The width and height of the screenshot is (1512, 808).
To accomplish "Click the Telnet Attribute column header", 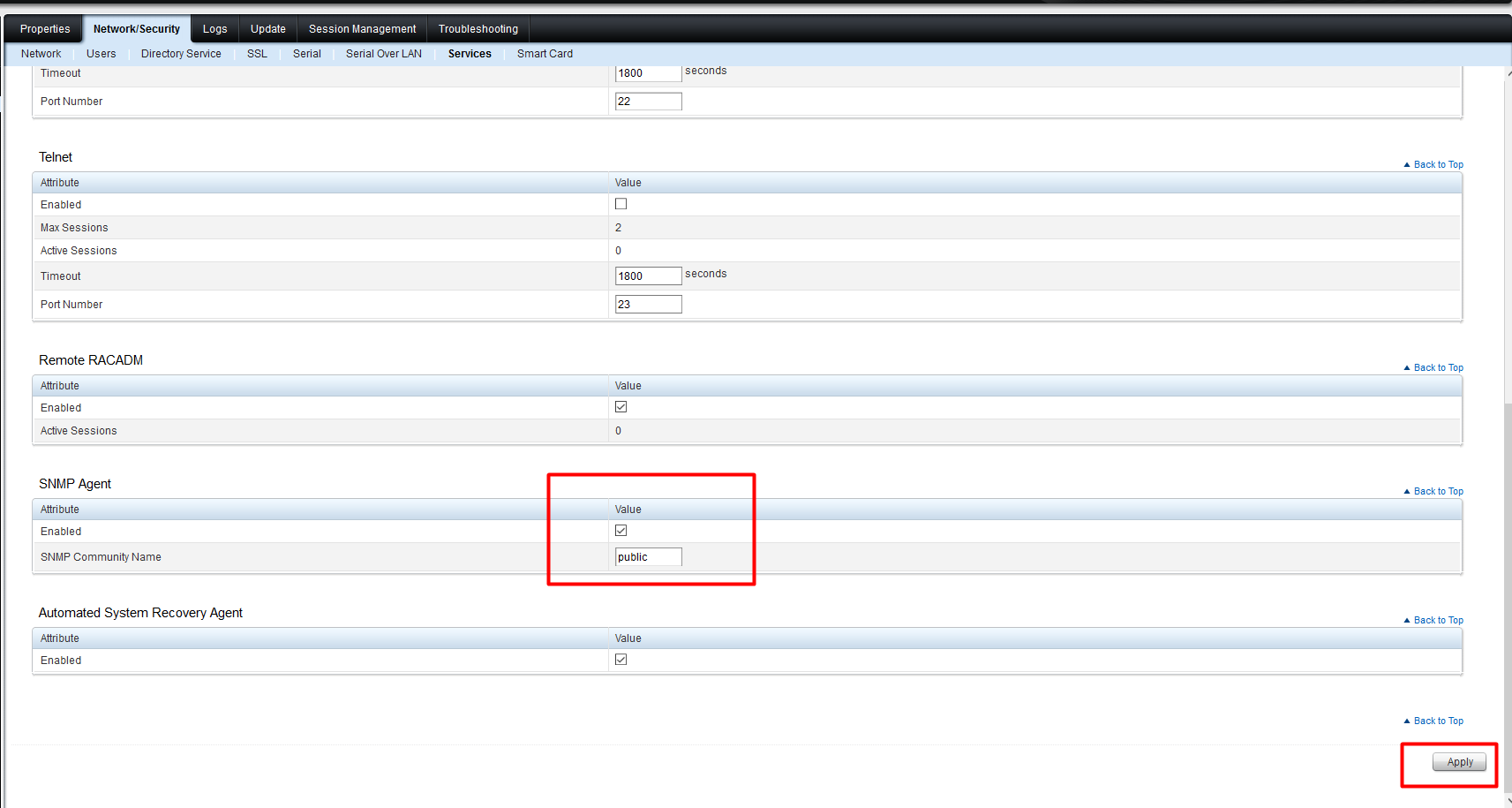I will point(60,183).
